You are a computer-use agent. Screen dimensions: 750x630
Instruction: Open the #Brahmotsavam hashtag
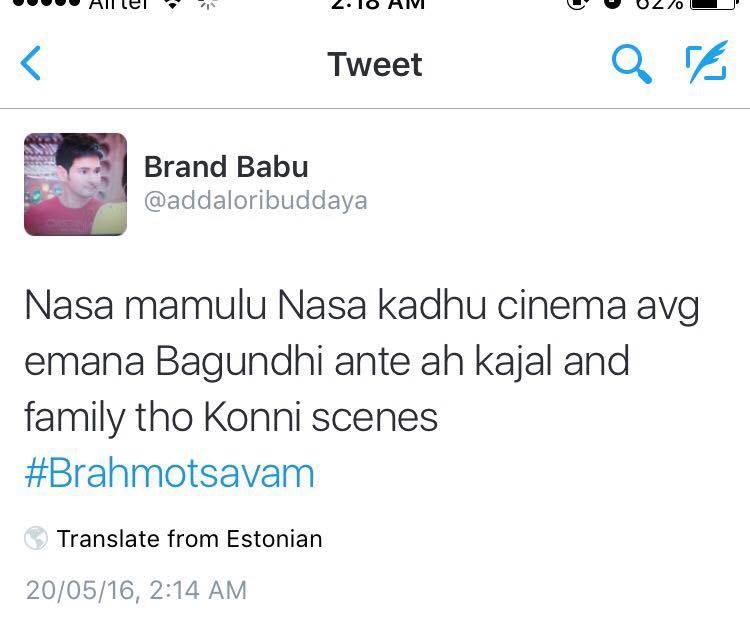pos(169,474)
